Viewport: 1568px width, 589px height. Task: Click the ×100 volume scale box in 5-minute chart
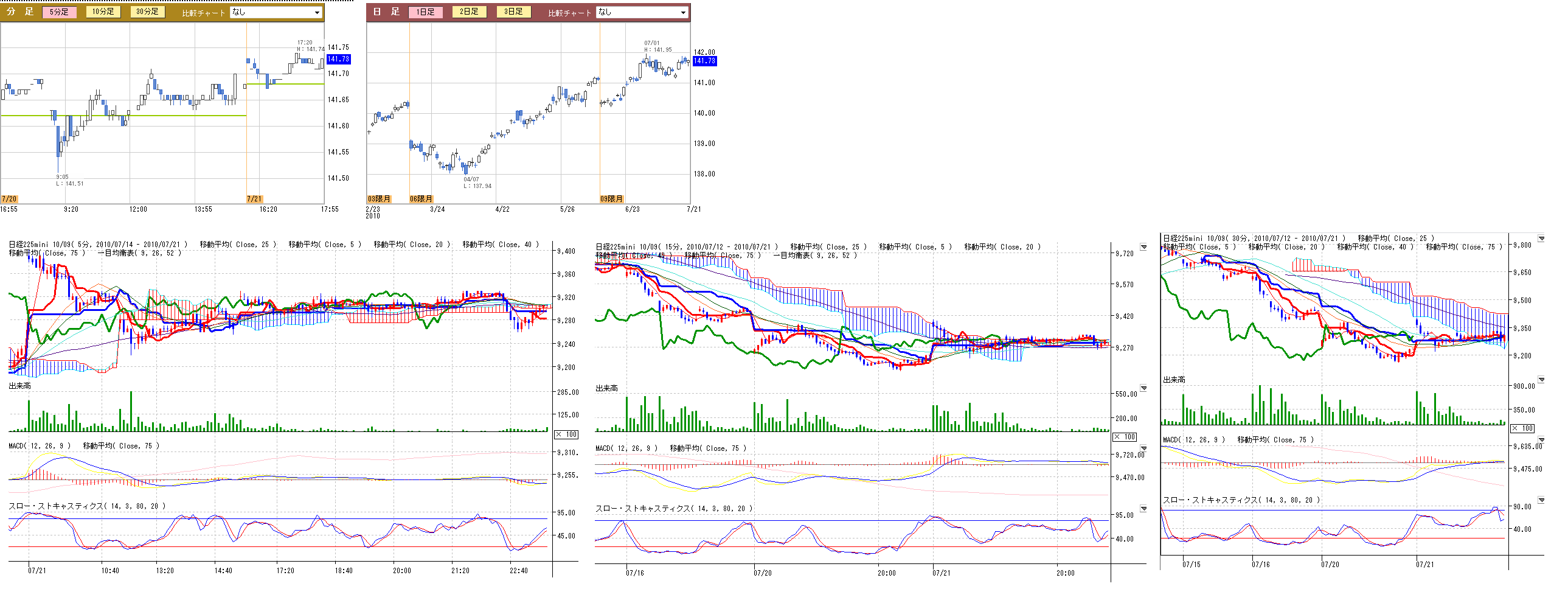tap(566, 434)
